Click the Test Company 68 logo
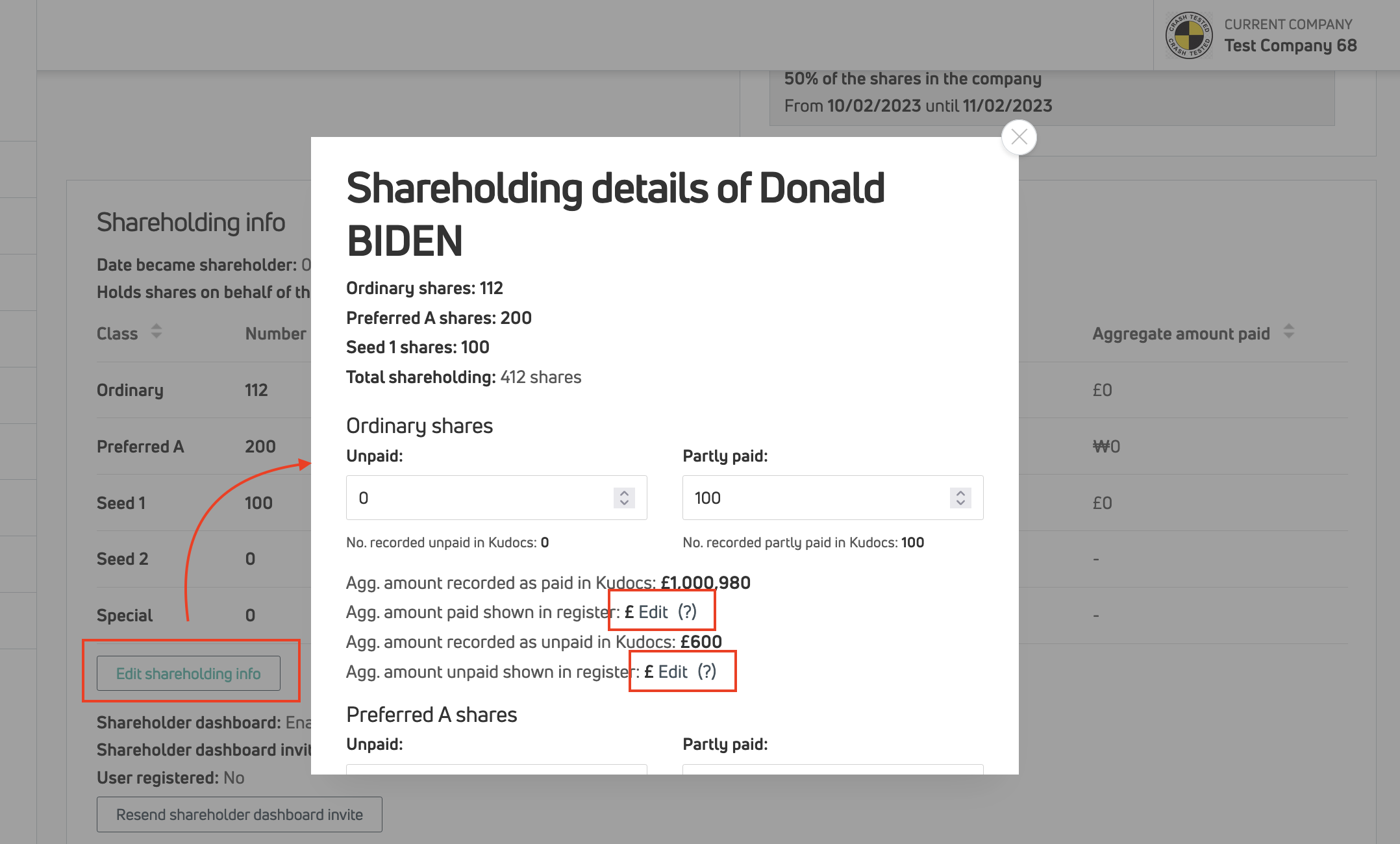Viewport: 1400px width, 844px height. [x=1189, y=35]
